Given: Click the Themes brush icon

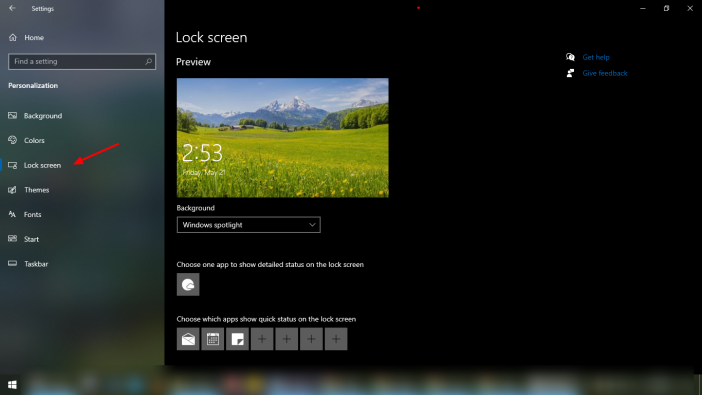Looking at the screenshot, I should click(13, 190).
